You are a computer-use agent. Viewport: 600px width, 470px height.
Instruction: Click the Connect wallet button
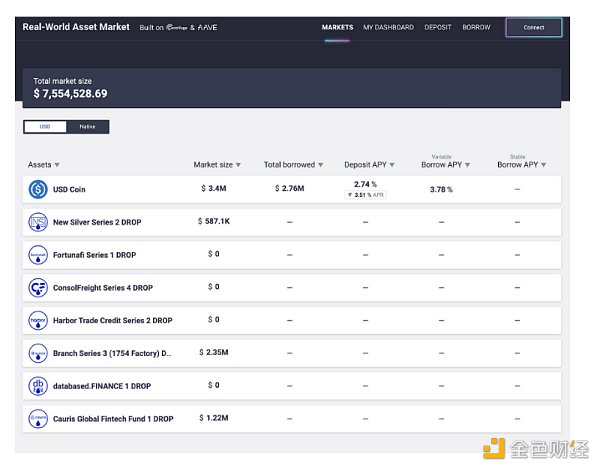click(x=534, y=28)
